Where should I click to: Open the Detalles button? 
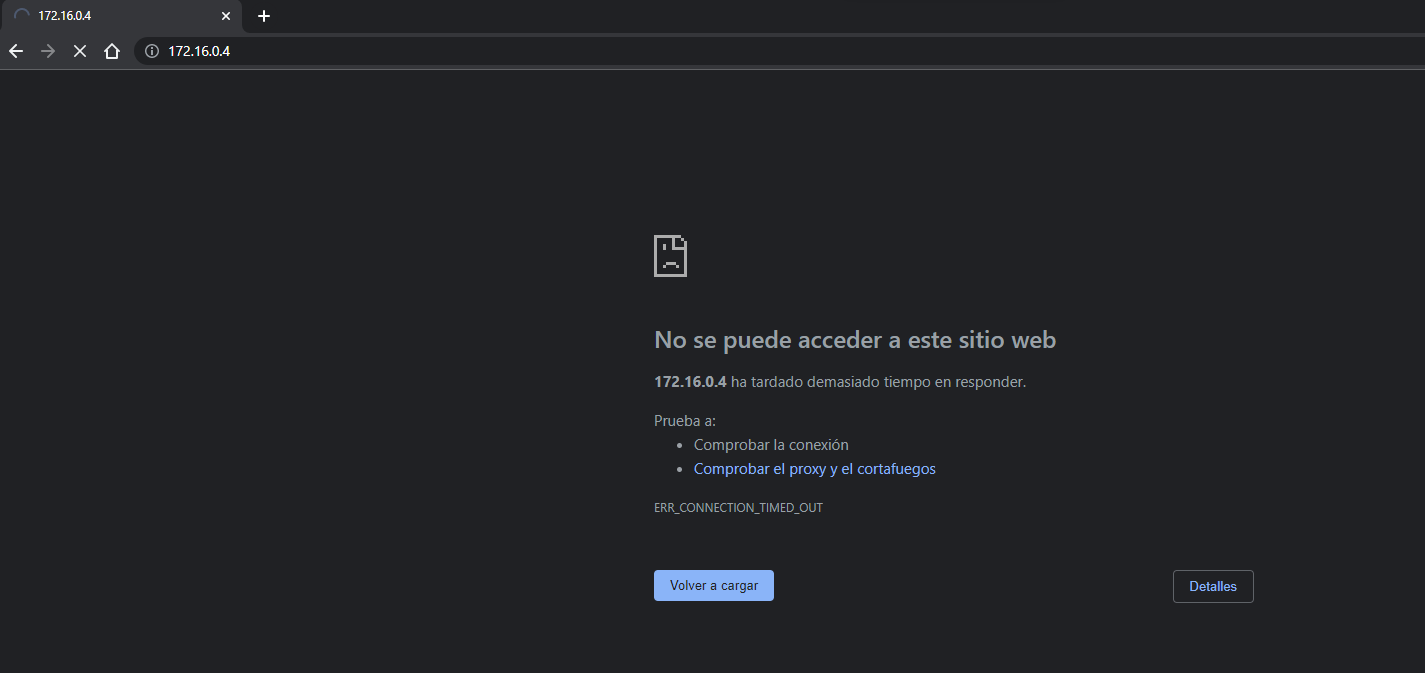pyautogui.click(x=1213, y=587)
